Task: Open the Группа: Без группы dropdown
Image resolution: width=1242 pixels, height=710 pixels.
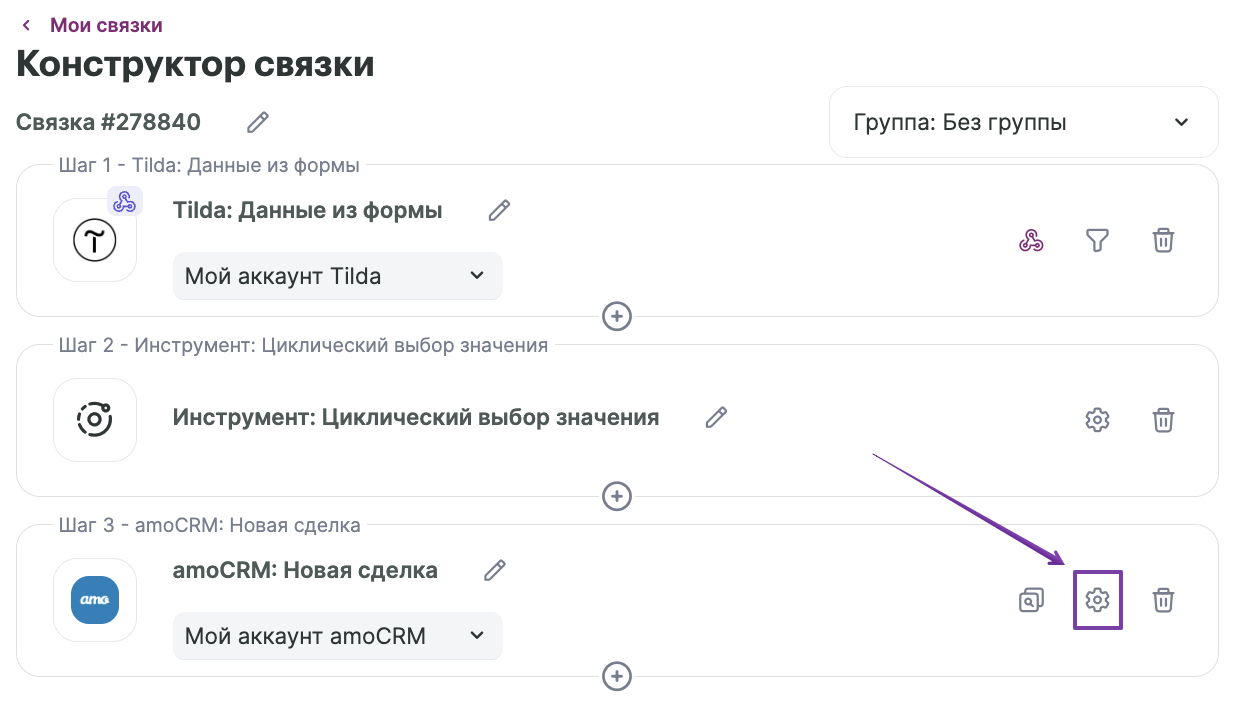Action: coord(1023,122)
